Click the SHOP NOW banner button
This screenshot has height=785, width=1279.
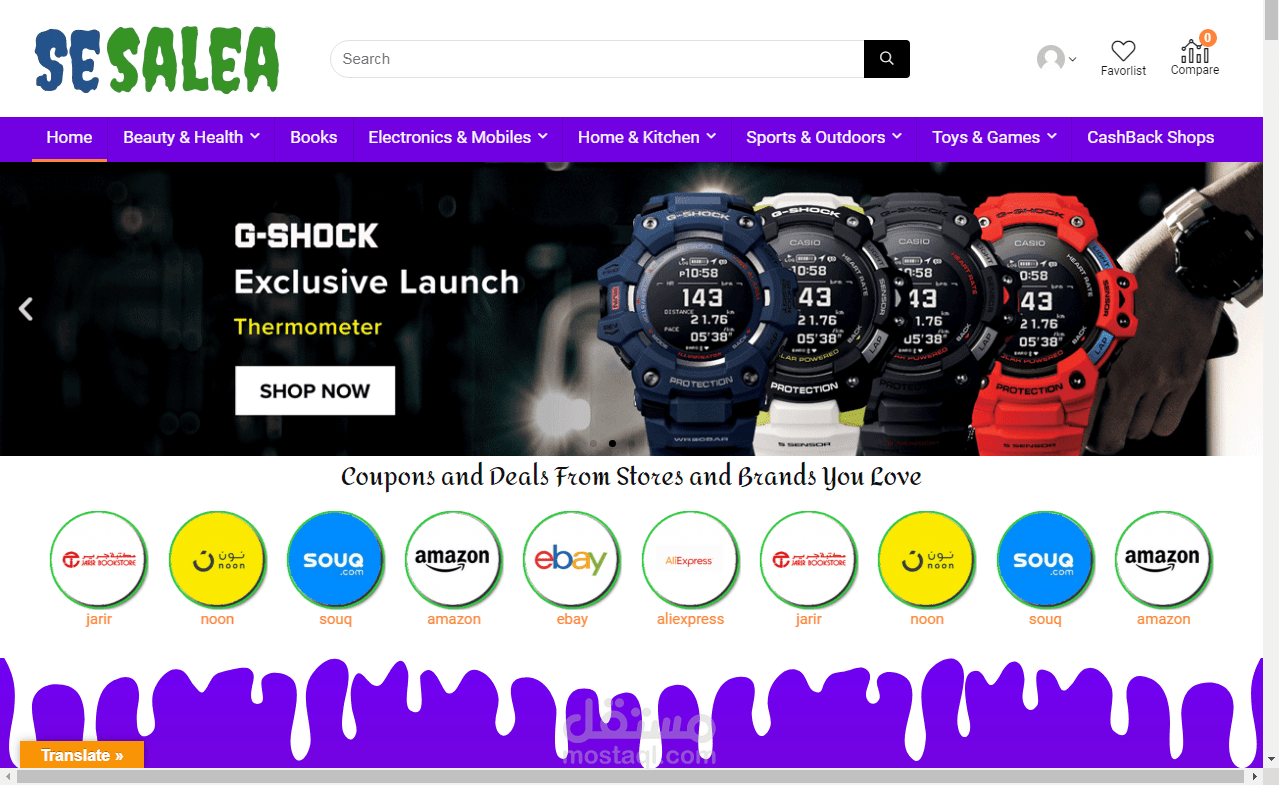click(315, 391)
